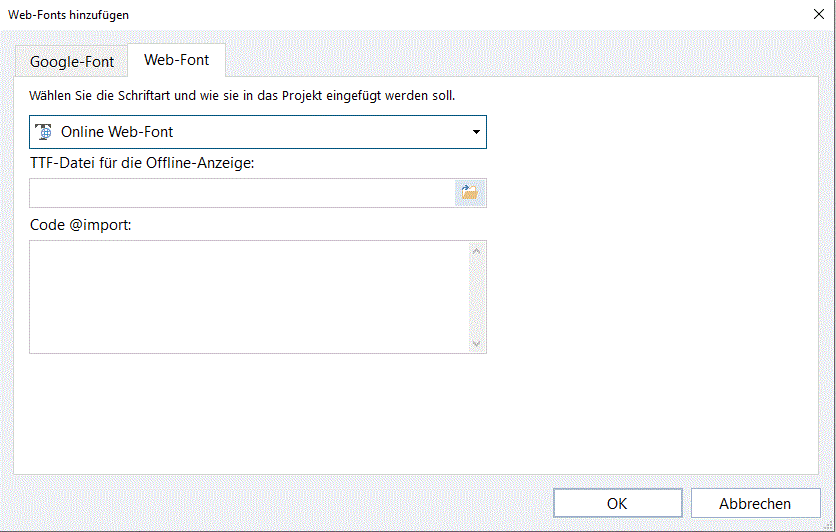The image size is (836, 532).
Task: Select the Web-Font tab
Action: (177, 60)
